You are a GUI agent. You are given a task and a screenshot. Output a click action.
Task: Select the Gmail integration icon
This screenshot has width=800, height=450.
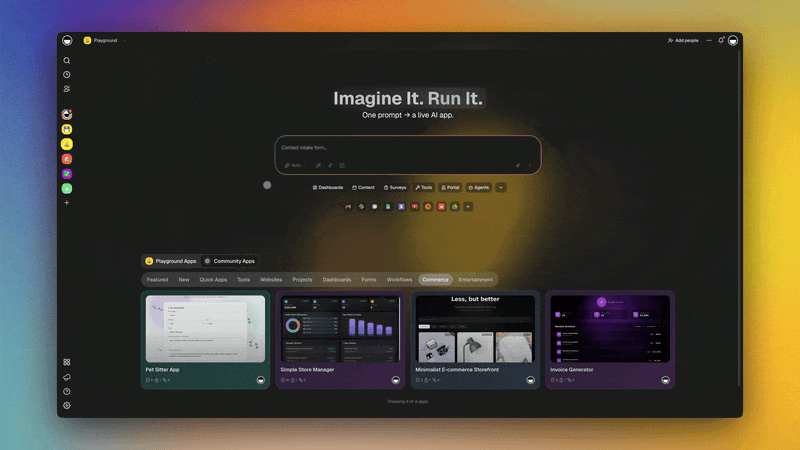[x=348, y=206]
